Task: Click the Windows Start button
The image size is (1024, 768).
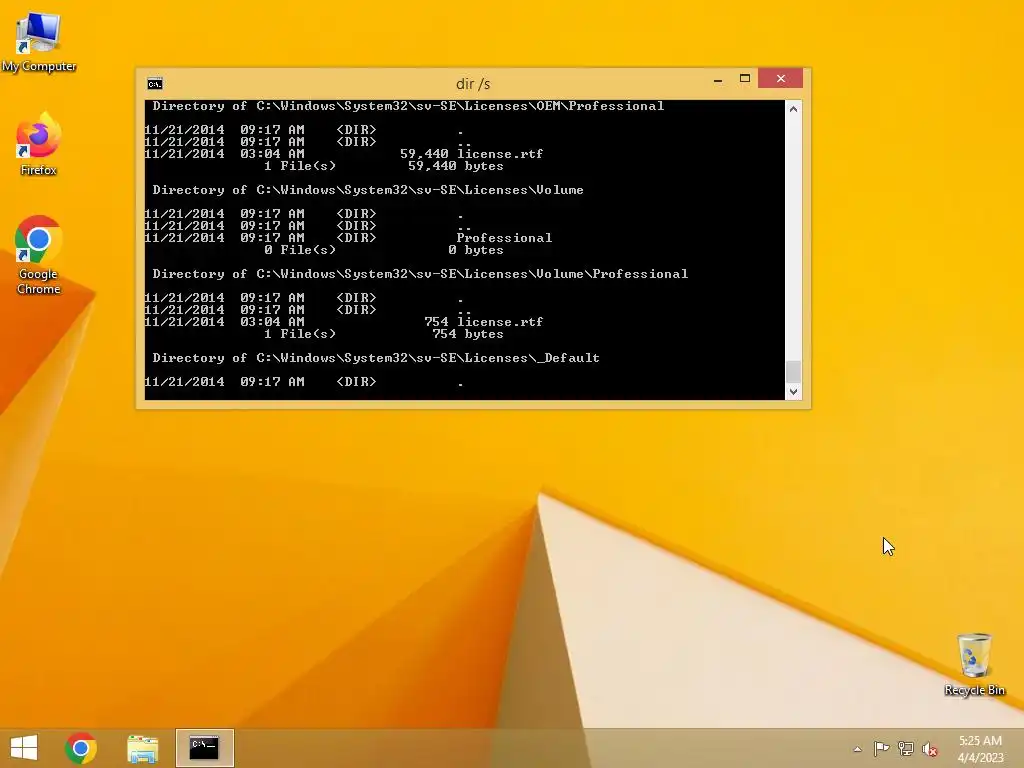Action: click(24, 748)
